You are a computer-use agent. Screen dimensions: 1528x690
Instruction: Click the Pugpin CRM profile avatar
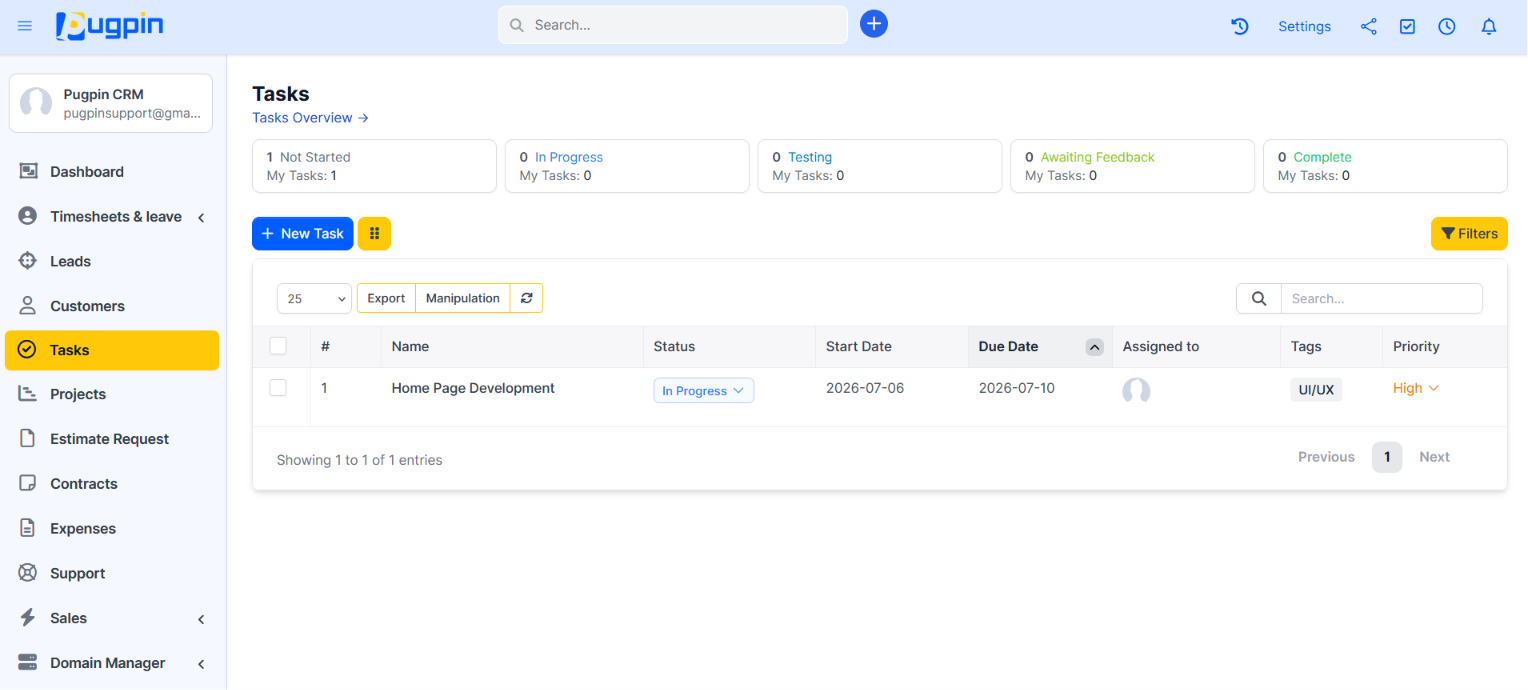pos(36,103)
